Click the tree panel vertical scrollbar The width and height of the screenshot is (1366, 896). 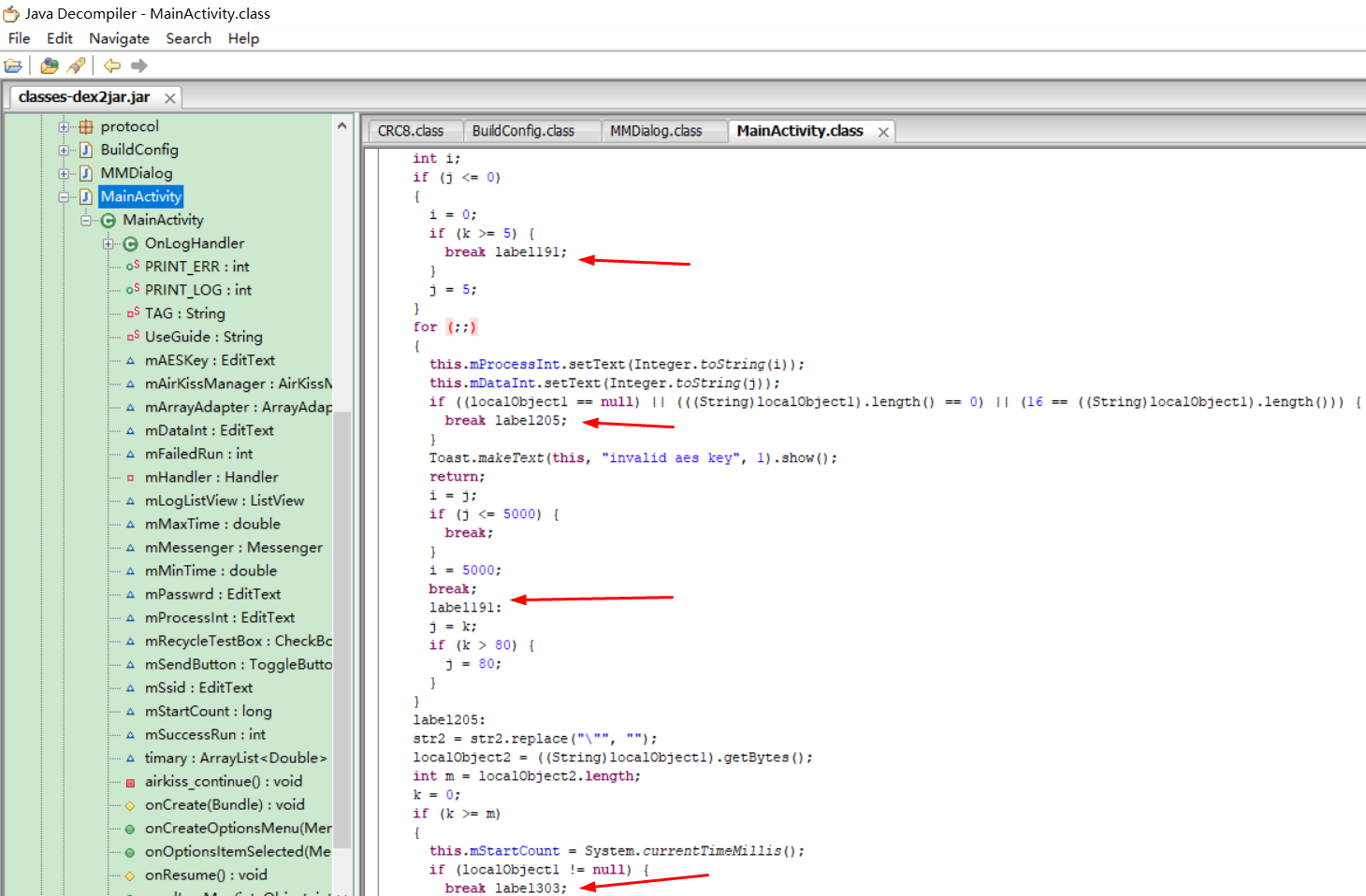coord(341,629)
